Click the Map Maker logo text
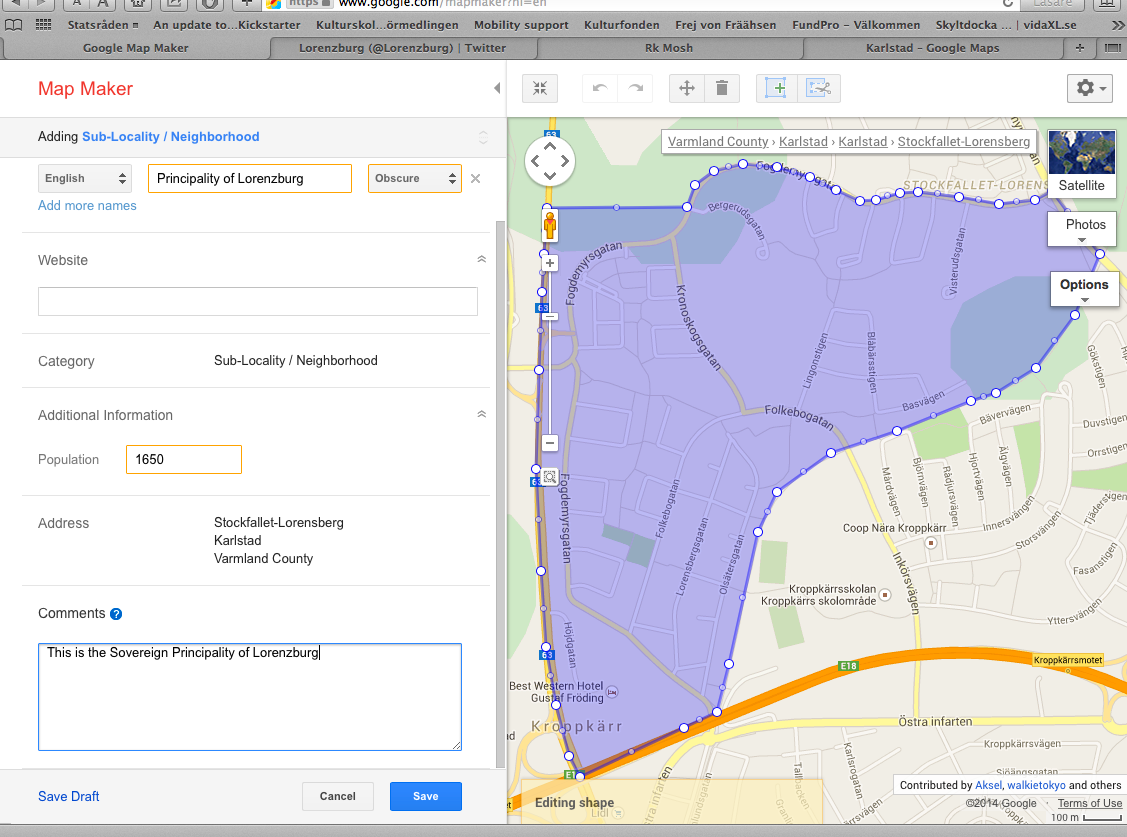 point(86,88)
